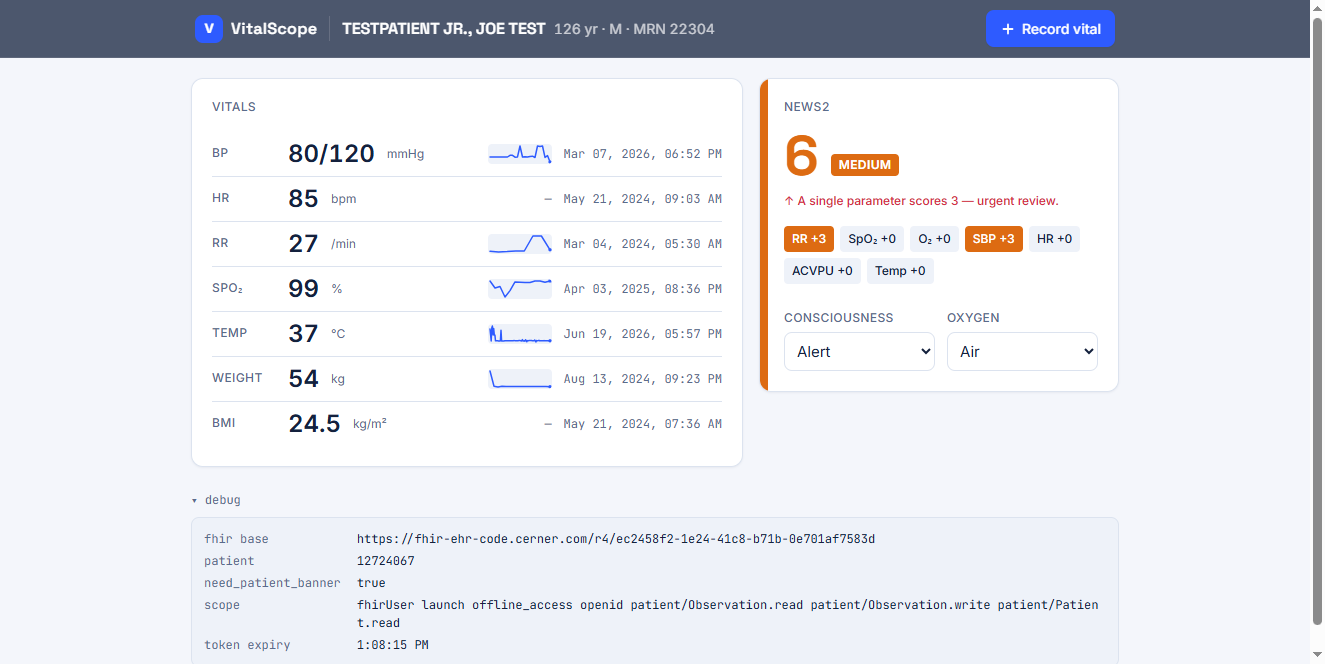Click the SPO₂ timestamp Apr 03, 2025

(x=643, y=289)
